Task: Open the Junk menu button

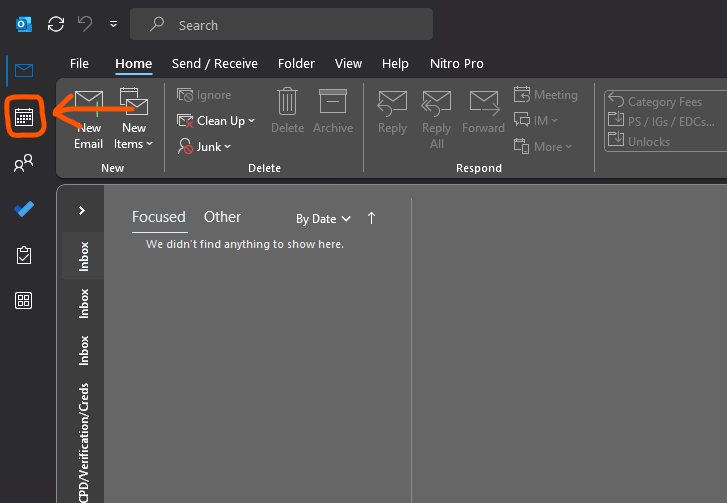Action: pyautogui.click(x=205, y=147)
